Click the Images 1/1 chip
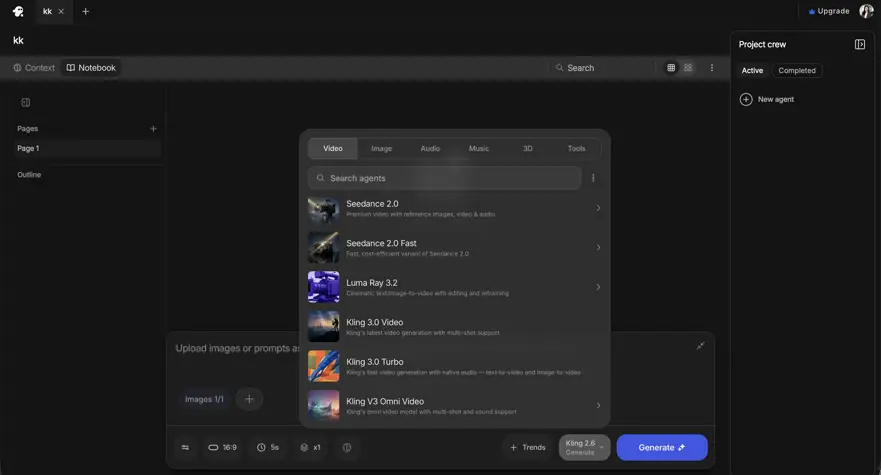Screen dimensions: 881x475 [x=204, y=399]
